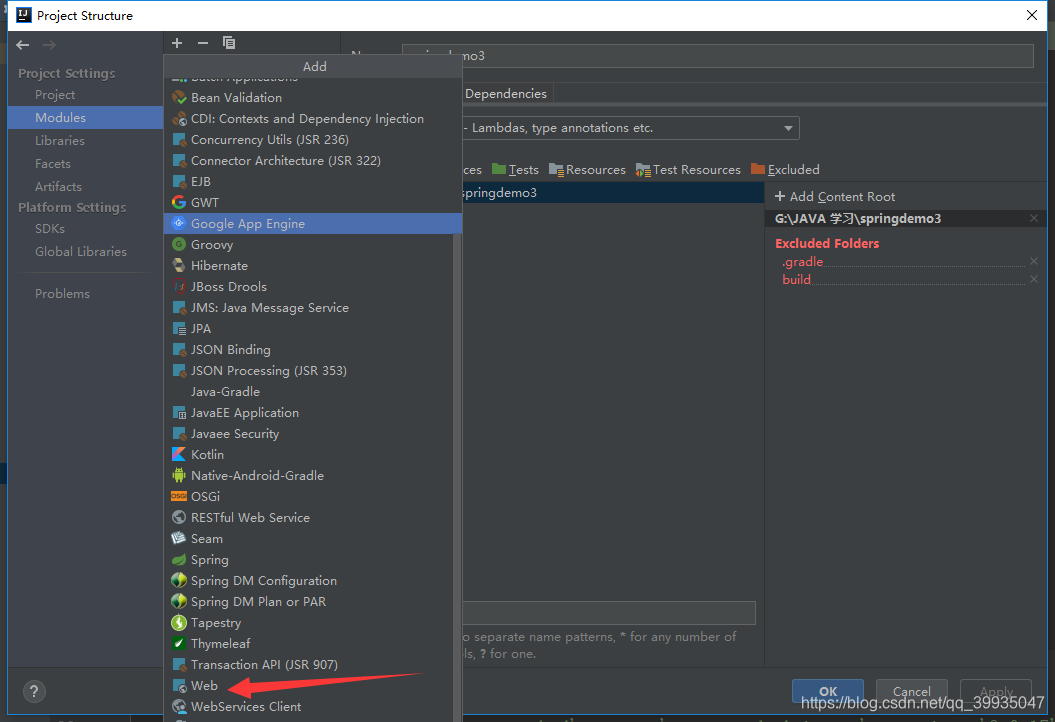This screenshot has width=1055, height=722.
Task: Click the RESTful Web Service globe icon
Action: (179, 517)
